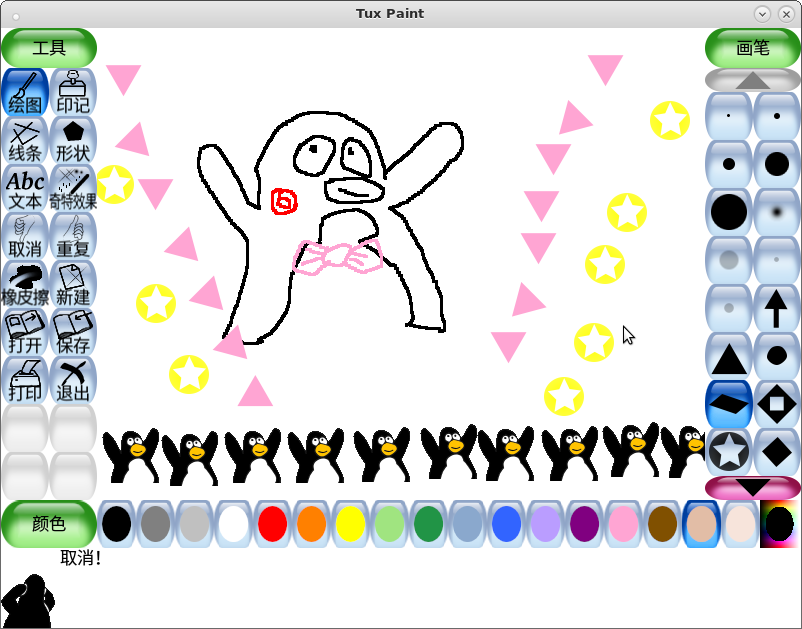Select the largest round black brush

(729, 212)
